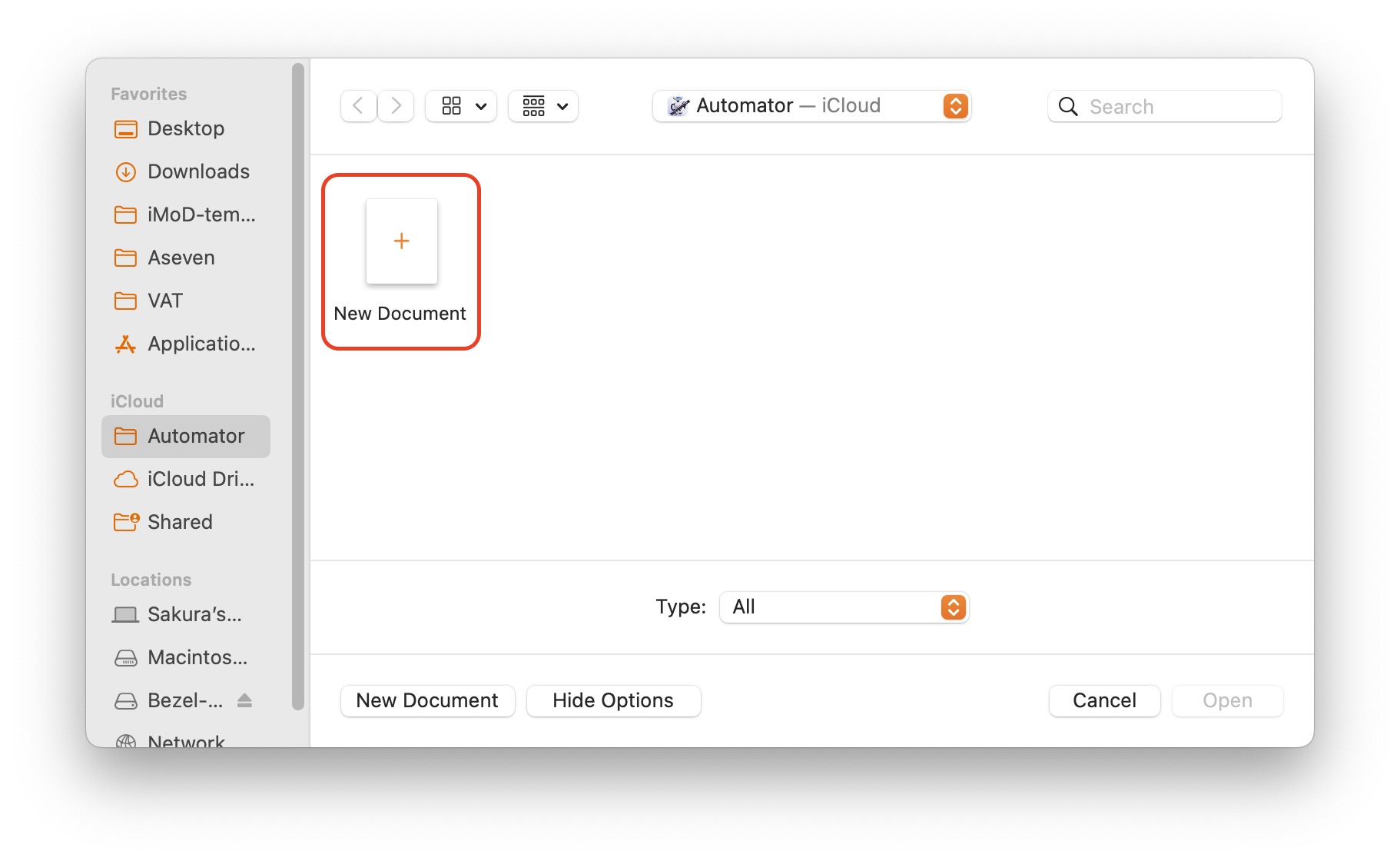Eject the Bezel disk in sidebar

click(x=244, y=700)
